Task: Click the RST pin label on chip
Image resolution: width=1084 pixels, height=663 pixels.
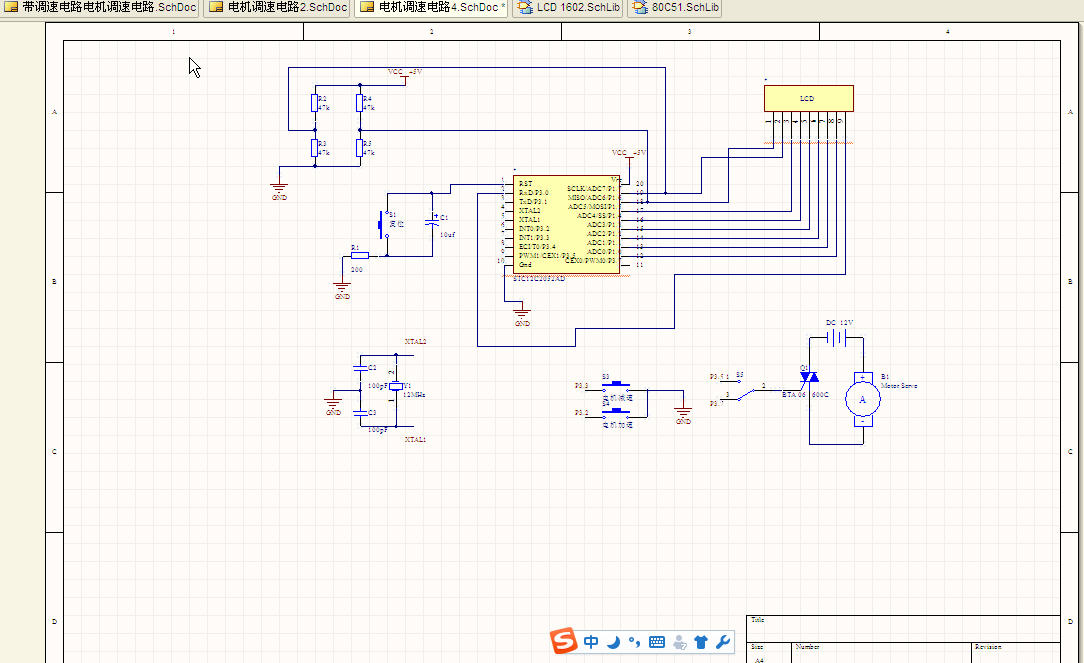Action: tap(525, 184)
